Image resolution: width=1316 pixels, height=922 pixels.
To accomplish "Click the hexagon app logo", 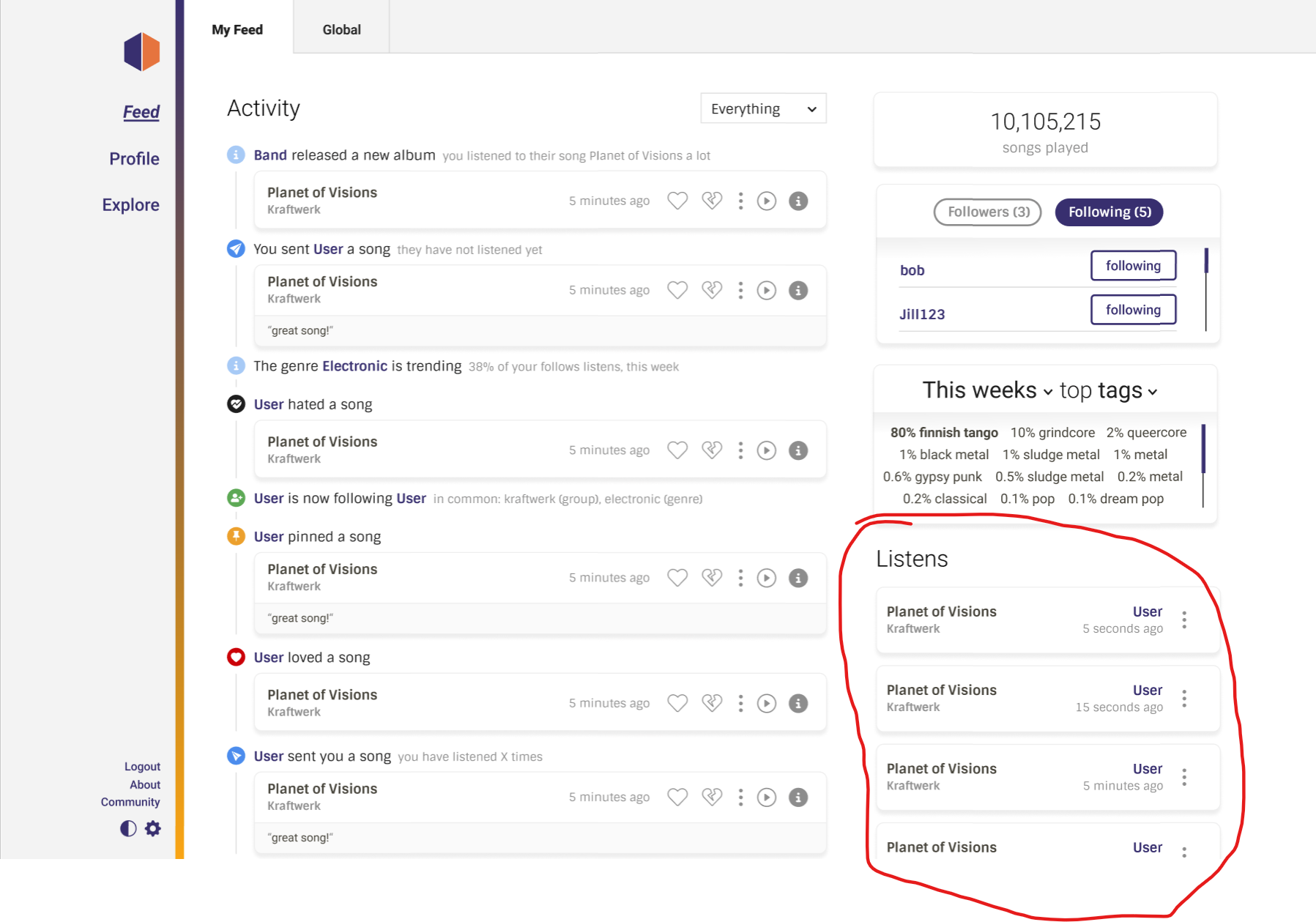I will click(142, 52).
